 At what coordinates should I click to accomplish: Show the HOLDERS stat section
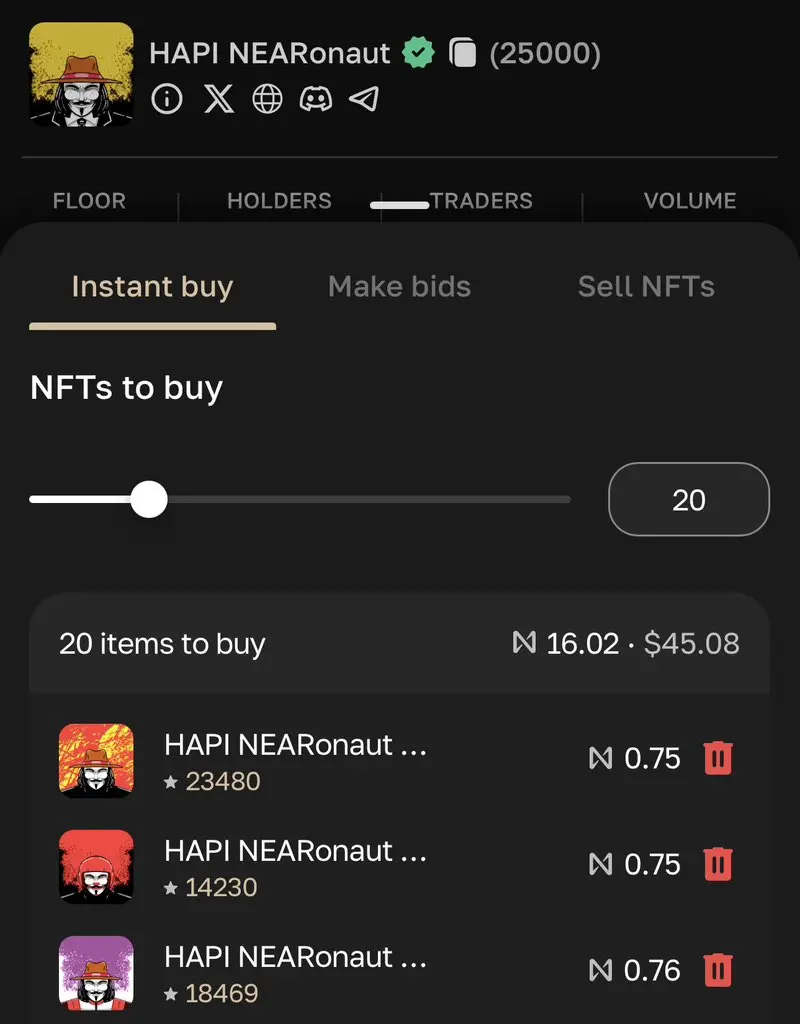[280, 200]
